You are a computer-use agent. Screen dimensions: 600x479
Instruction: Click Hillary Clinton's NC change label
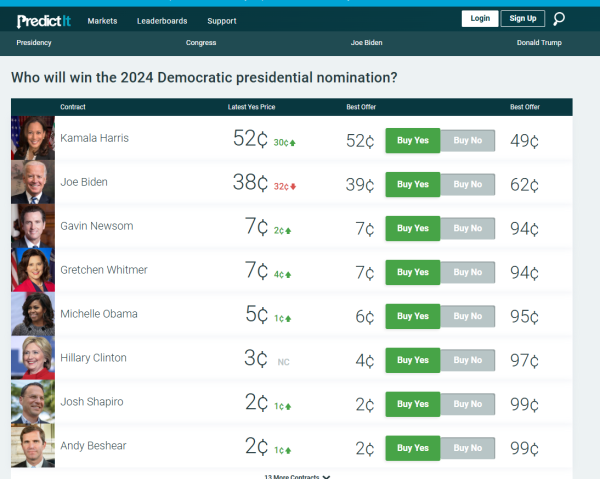(x=284, y=362)
